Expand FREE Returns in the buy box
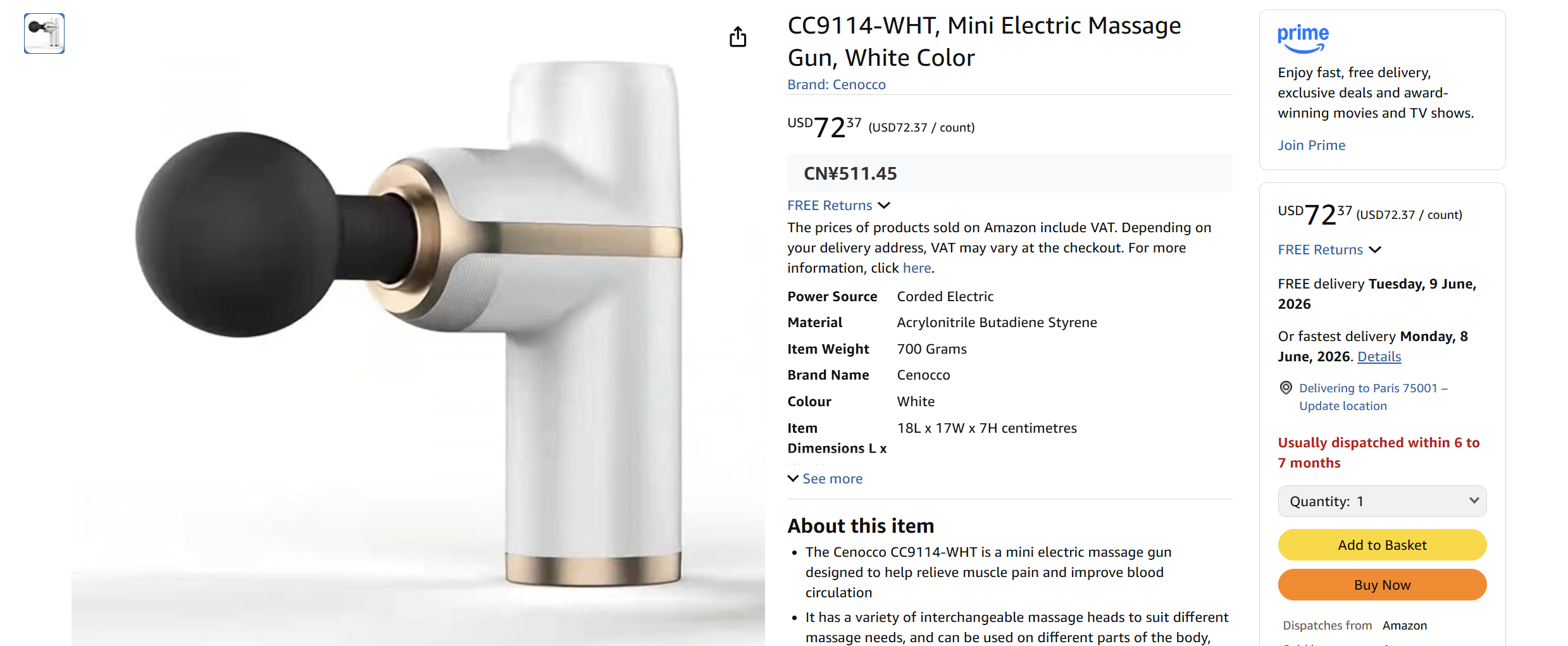 point(1329,250)
